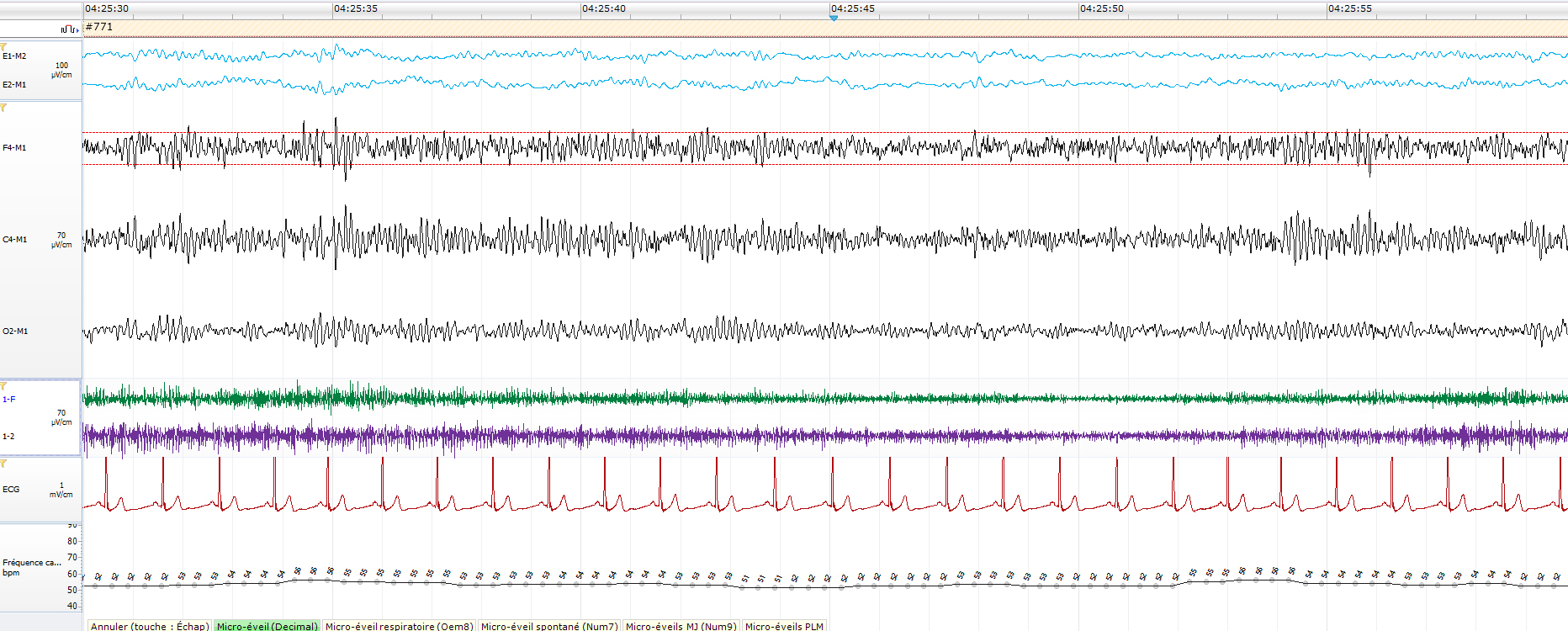Screen dimensions: 1568x631
Task: Choose Micro-éveil respiratoire (Oem8) event
Action: (x=399, y=626)
